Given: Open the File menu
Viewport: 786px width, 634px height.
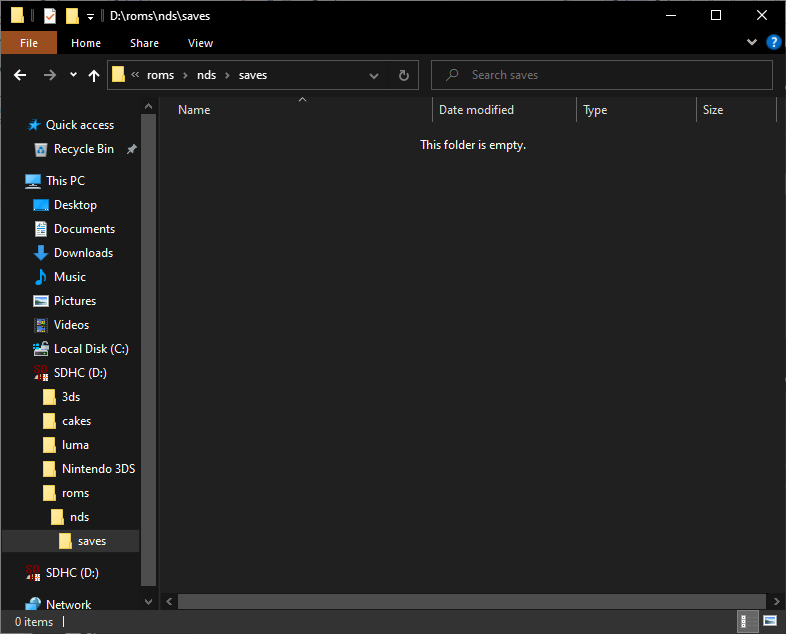Looking at the screenshot, I should [x=29, y=43].
